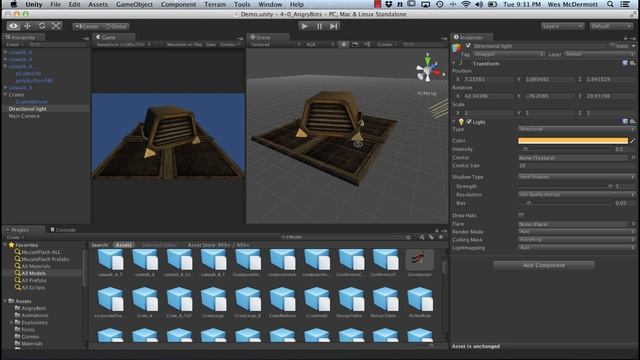Toggle Stats in the Game view
This screenshot has width=640, height=360.
211,44
